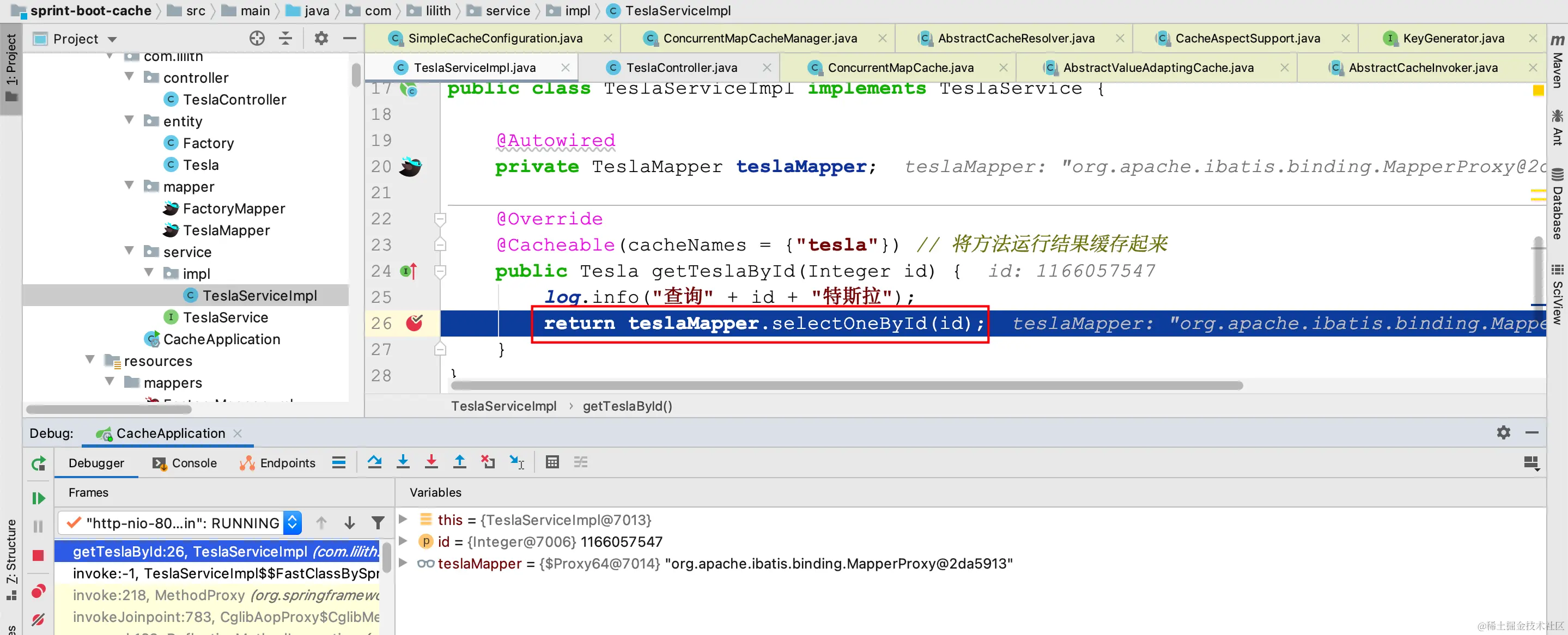Expand the teslaMapper variable node
The width and height of the screenshot is (1568, 635).
[403, 563]
